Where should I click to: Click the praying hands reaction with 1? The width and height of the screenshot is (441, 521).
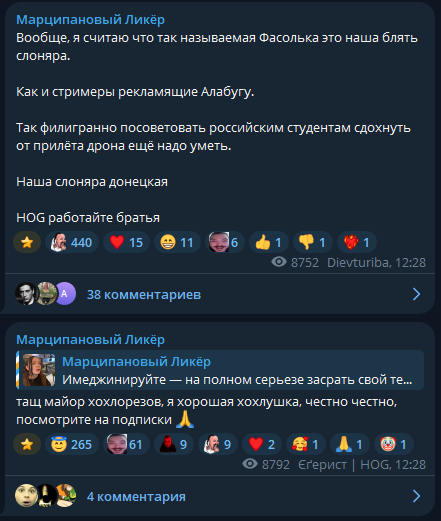pyautogui.click(x=350, y=444)
